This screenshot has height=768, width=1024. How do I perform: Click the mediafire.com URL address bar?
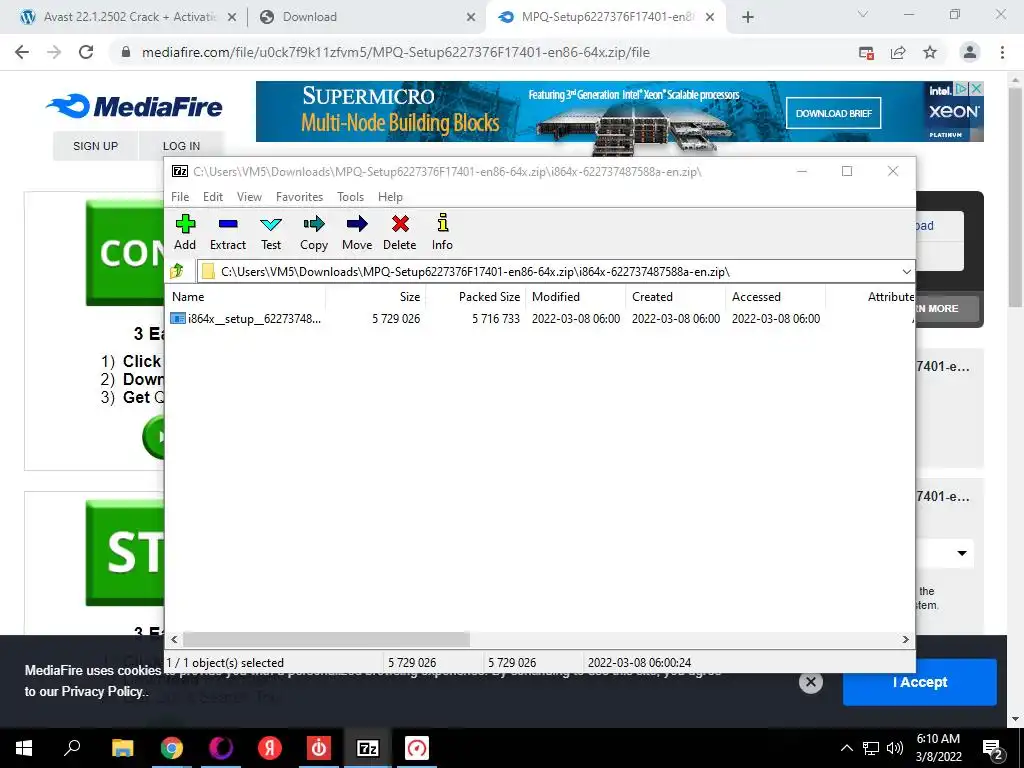tap(396, 52)
